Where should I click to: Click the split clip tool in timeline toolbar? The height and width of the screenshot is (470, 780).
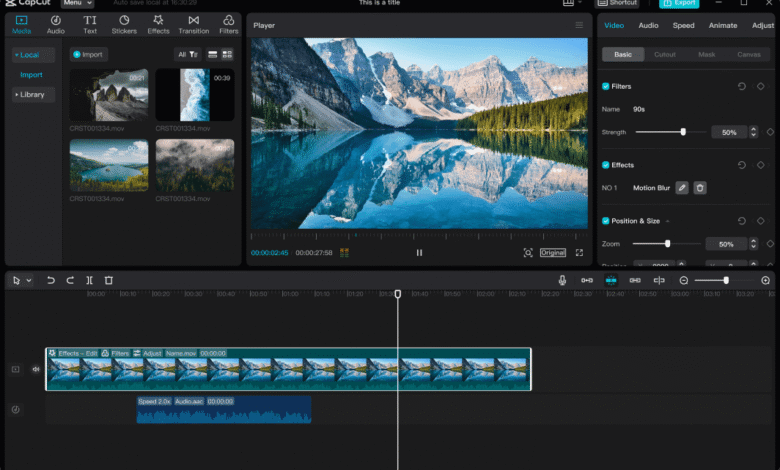[89, 281]
